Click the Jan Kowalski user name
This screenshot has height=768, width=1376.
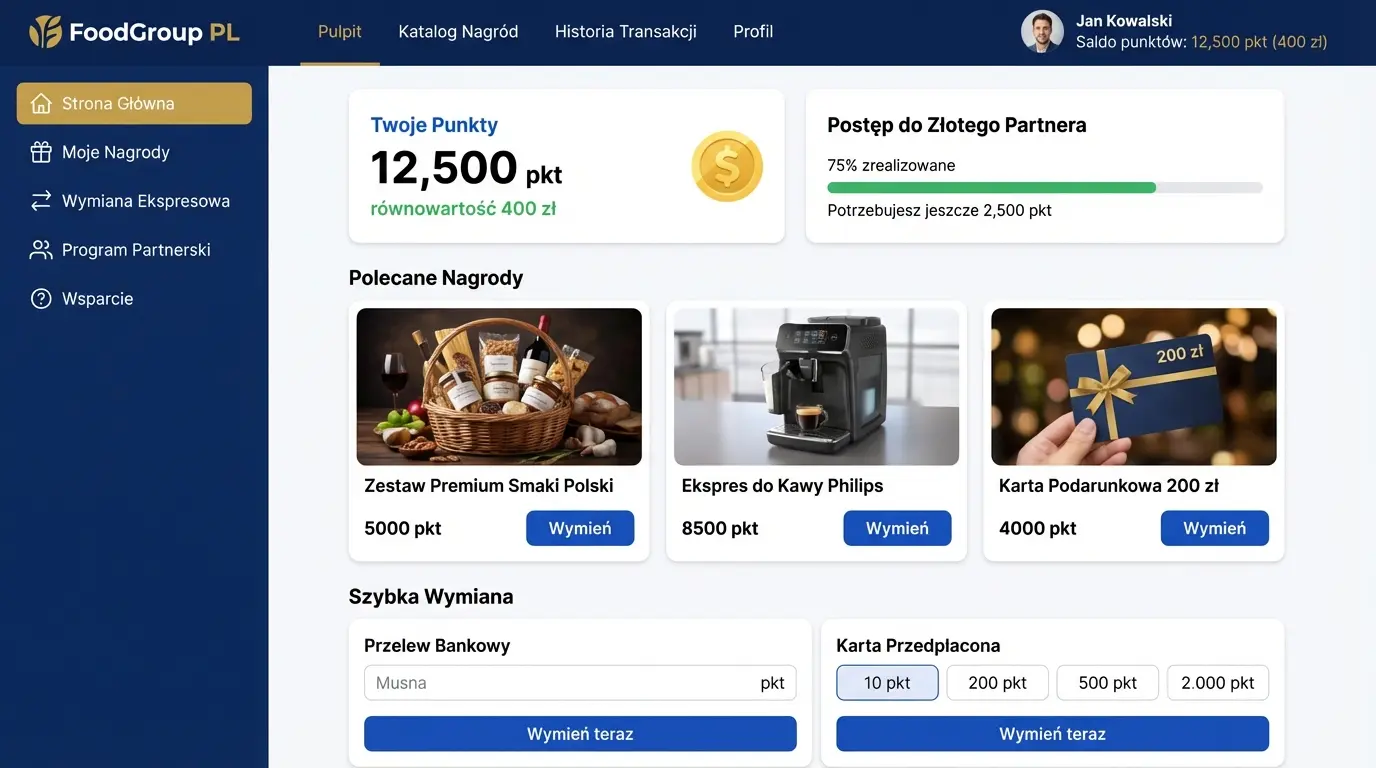(1124, 21)
